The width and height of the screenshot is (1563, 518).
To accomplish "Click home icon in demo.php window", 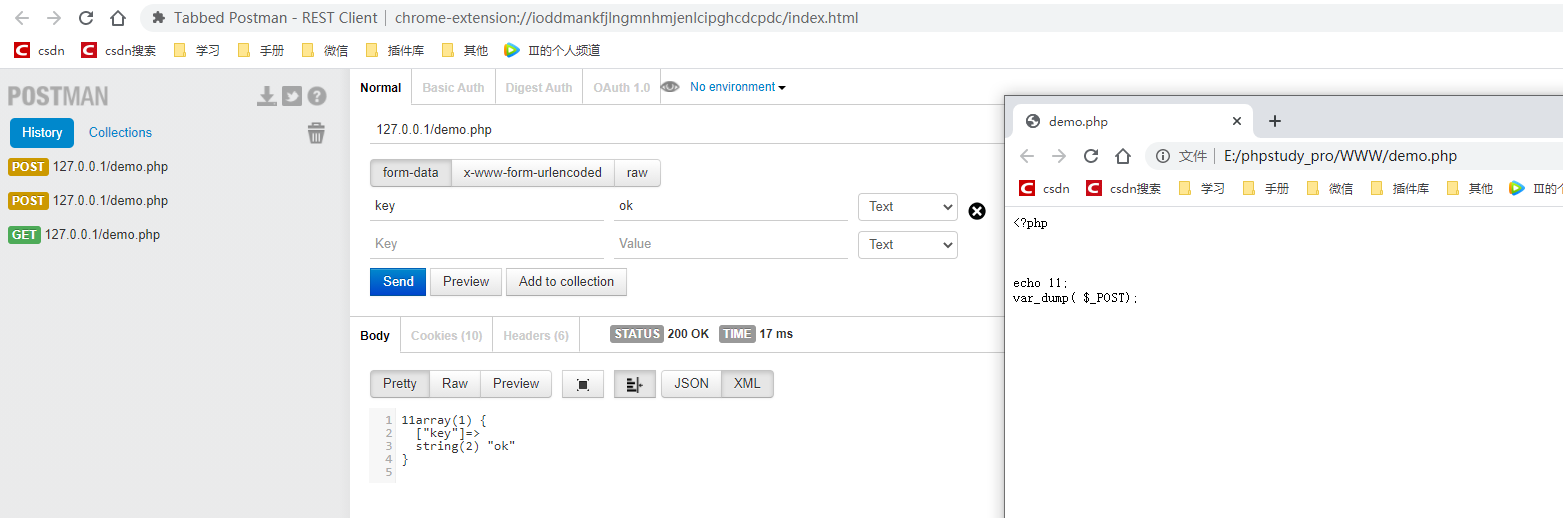I will (x=1123, y=156).
